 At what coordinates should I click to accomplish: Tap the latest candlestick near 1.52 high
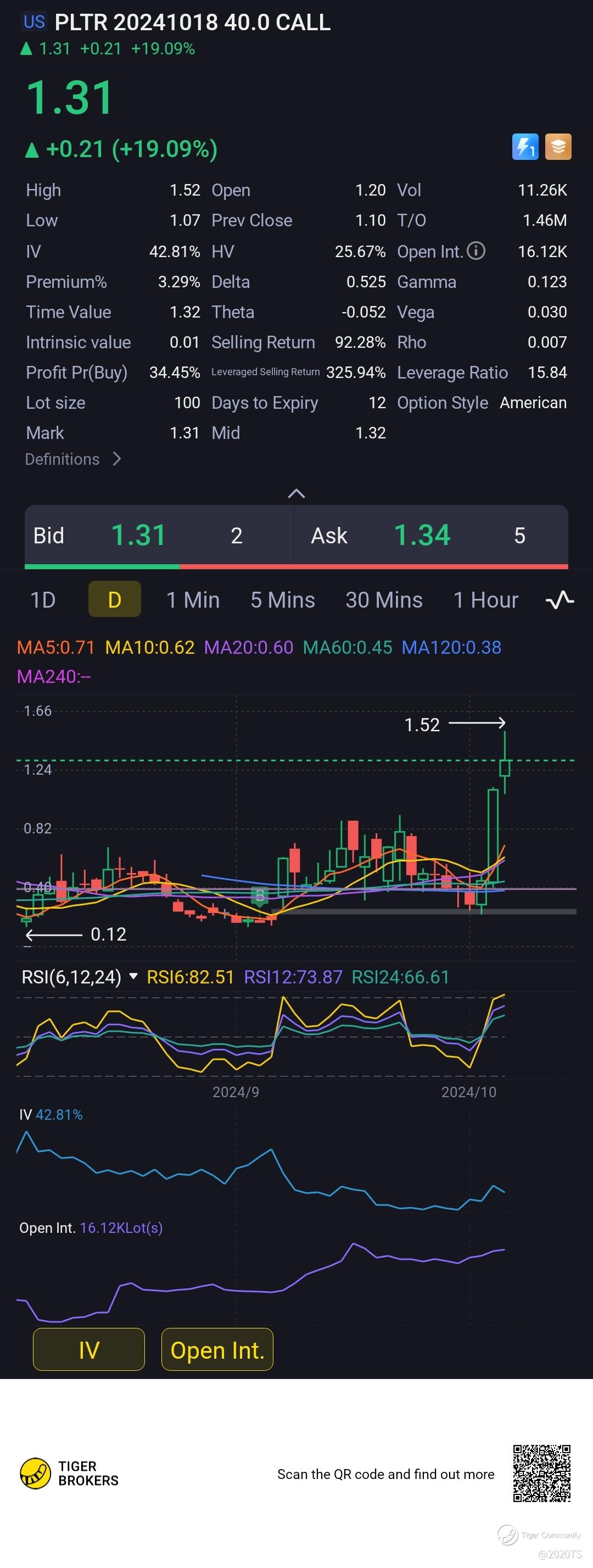coord(504,768)
